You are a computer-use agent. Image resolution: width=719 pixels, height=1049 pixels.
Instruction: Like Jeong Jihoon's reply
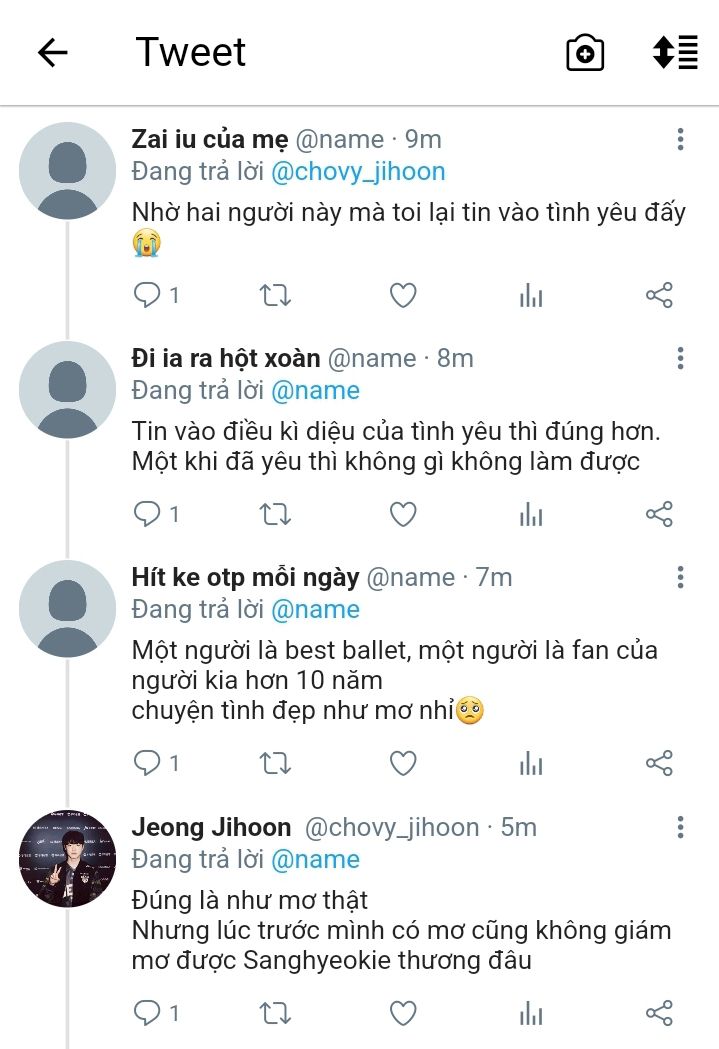[403, 1014]
